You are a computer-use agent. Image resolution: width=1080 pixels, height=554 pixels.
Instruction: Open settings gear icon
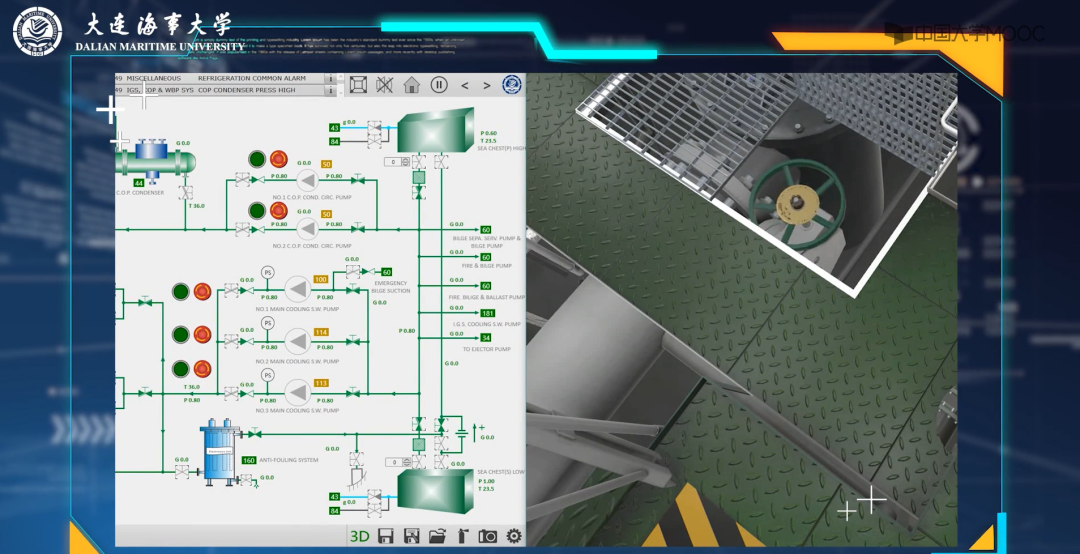click(514, 536)
